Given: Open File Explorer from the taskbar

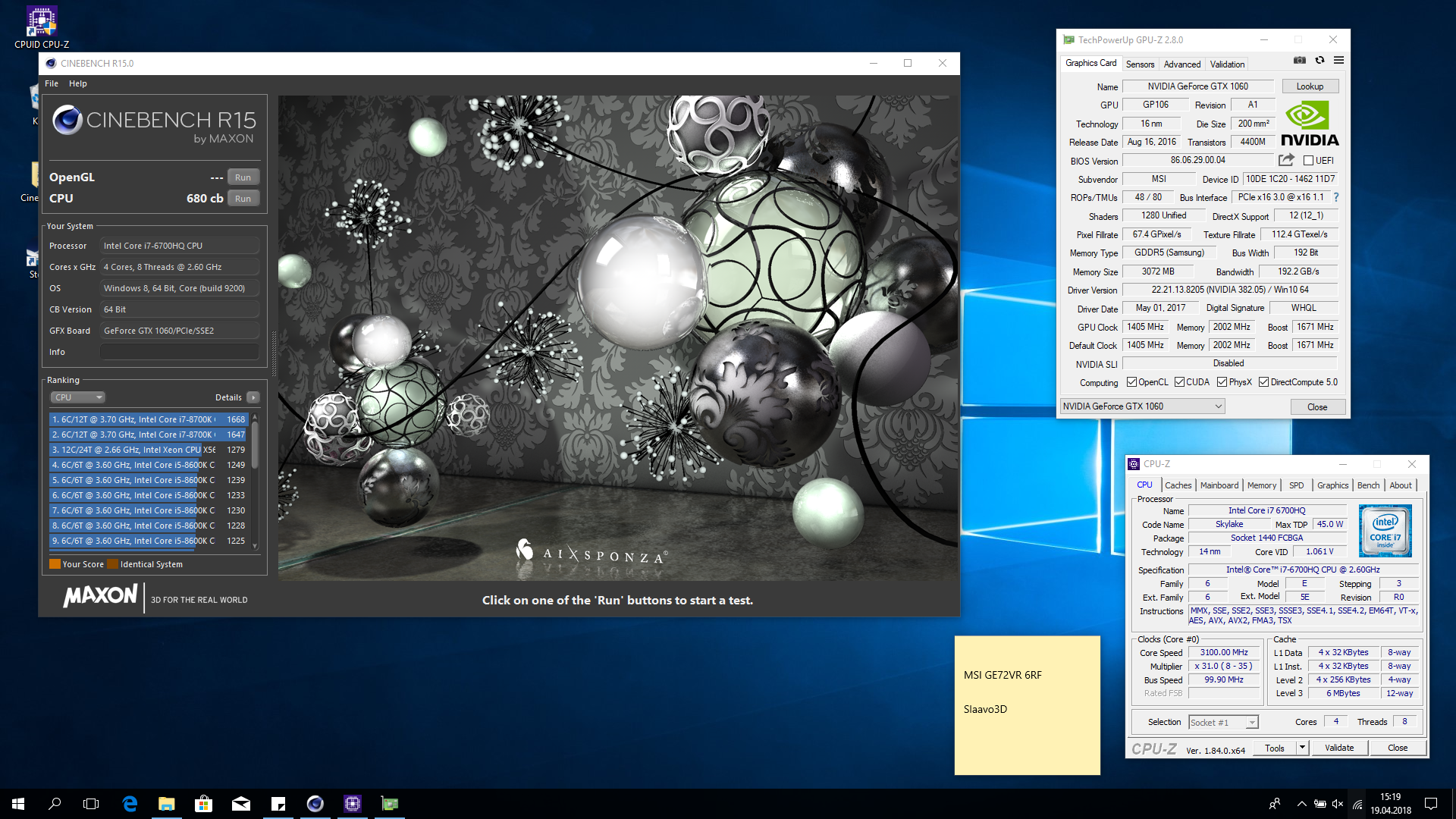Looking at the screenshot, I should (167, 804).
